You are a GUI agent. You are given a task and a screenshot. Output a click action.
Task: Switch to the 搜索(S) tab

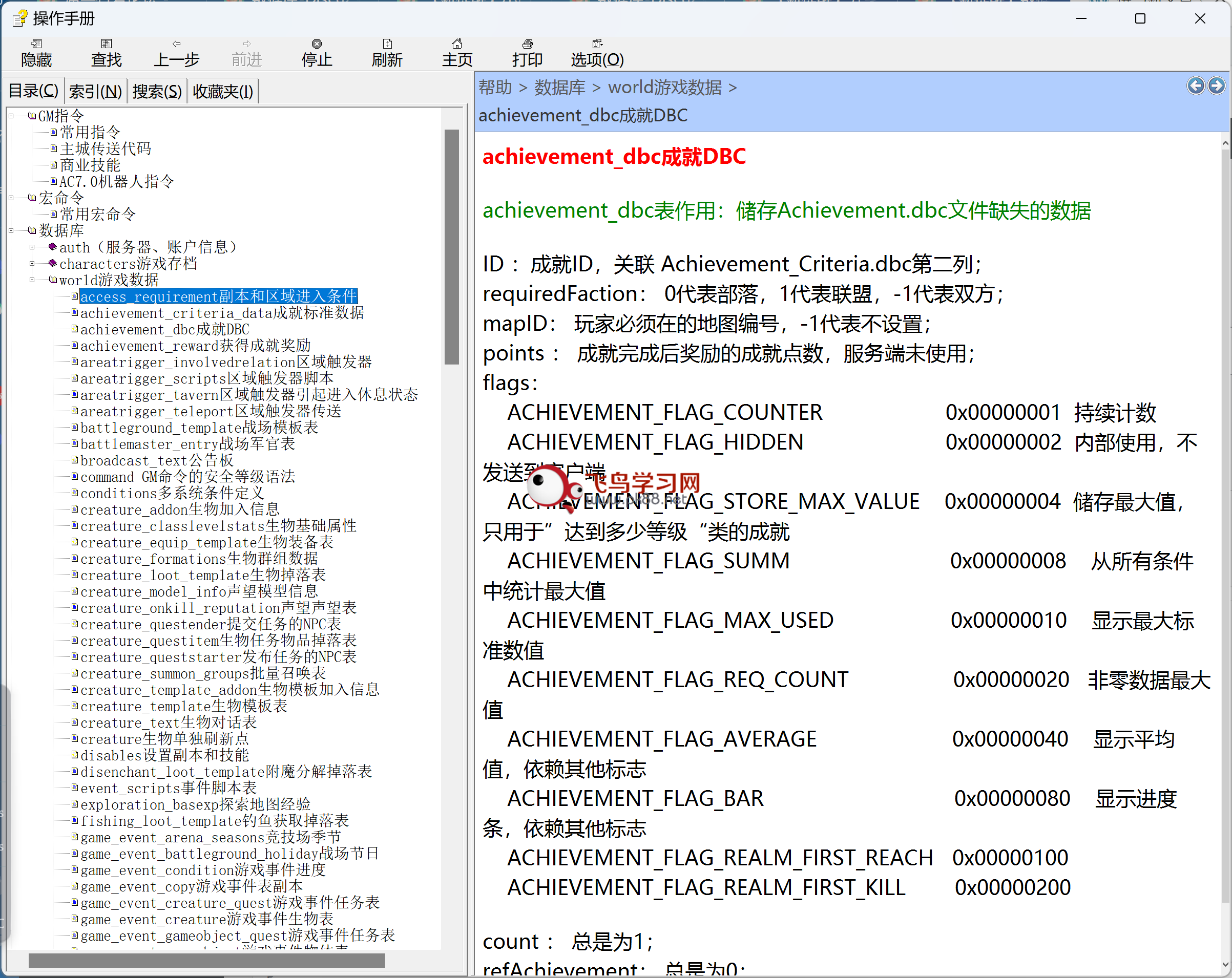[x=157, y=92]
